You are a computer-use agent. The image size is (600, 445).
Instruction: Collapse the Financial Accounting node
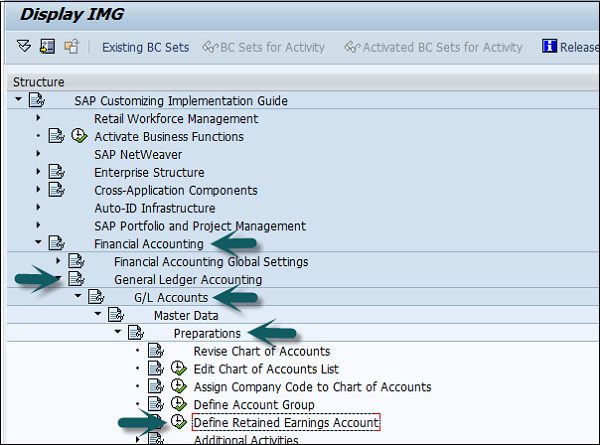tap(37, 243)
